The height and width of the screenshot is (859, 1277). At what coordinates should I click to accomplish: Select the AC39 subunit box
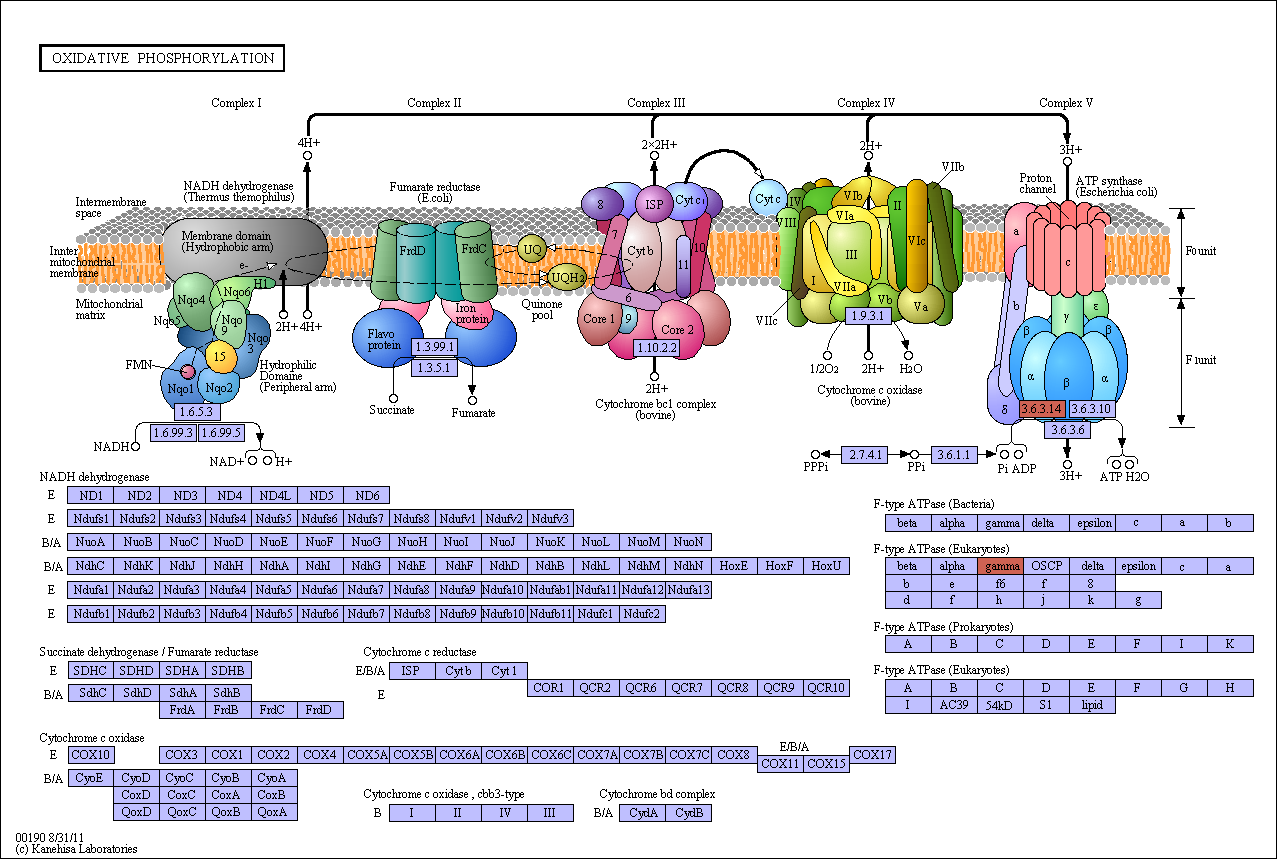pos(954,705)
